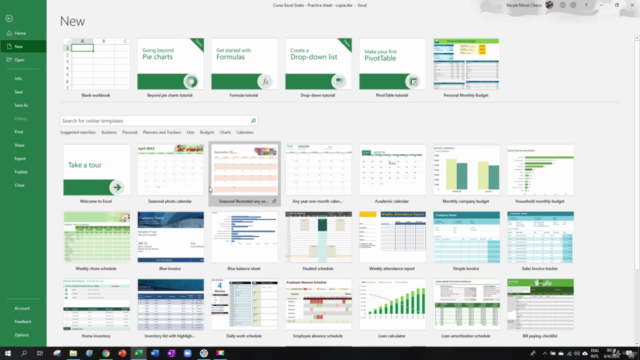
Task: Select the New sidebar item
Action: 23,47
